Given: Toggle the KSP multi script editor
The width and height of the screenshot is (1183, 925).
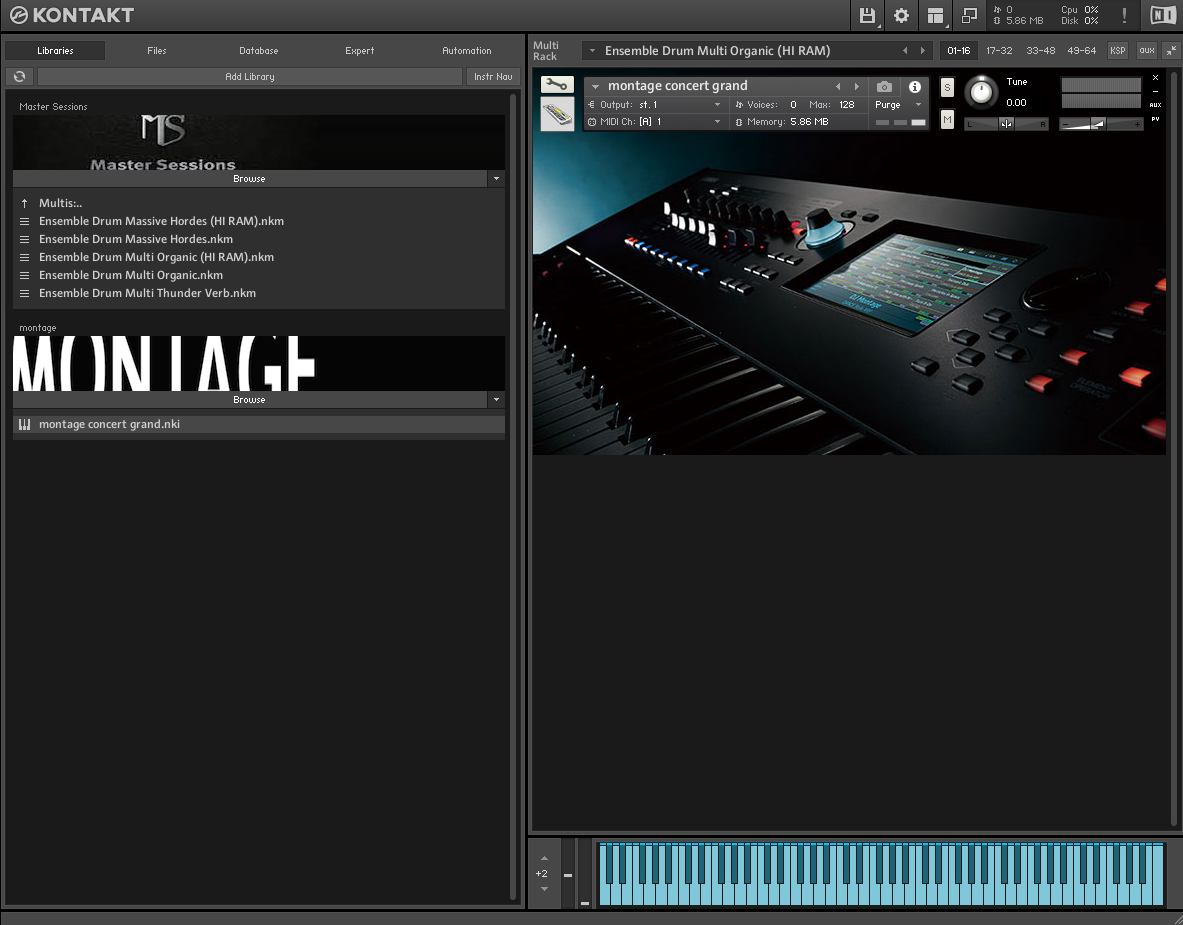Looking at the screenshot, I should [1117, 51].
